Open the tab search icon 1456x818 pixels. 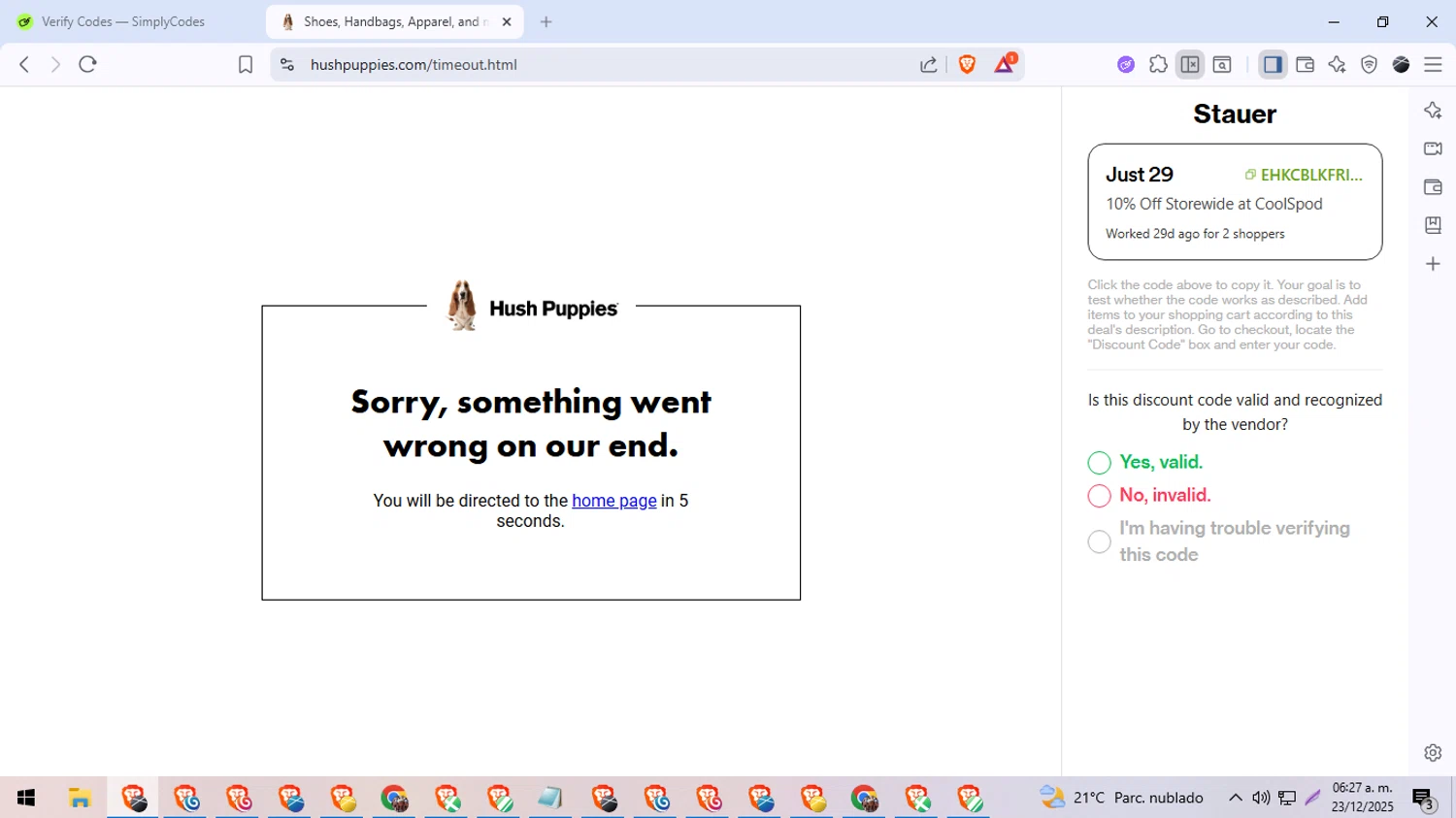click(1222, 64)
